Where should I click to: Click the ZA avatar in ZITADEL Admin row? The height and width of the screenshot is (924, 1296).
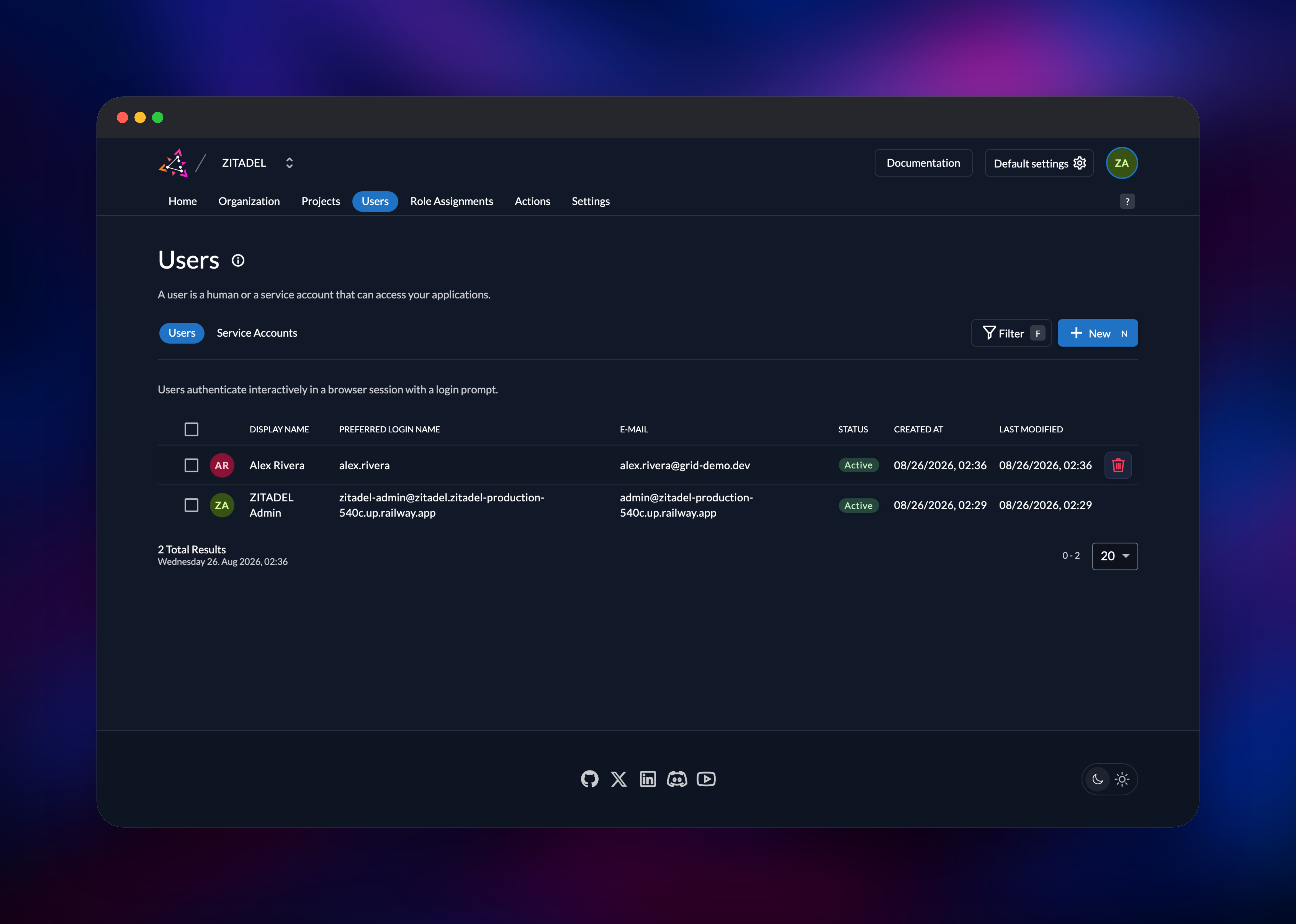pos(222,505)
